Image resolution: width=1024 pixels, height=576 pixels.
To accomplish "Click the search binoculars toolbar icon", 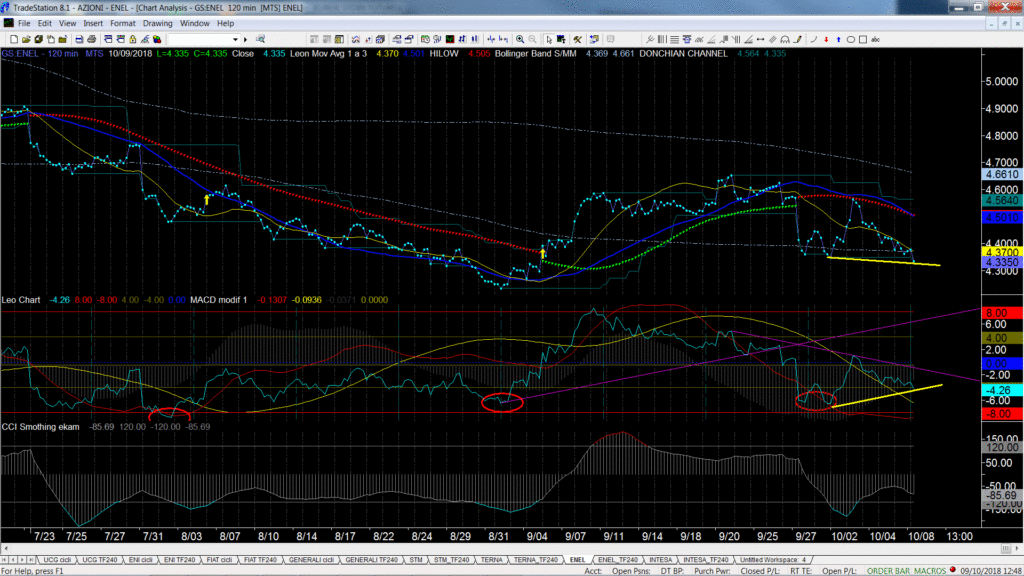I will click(261, 39).
